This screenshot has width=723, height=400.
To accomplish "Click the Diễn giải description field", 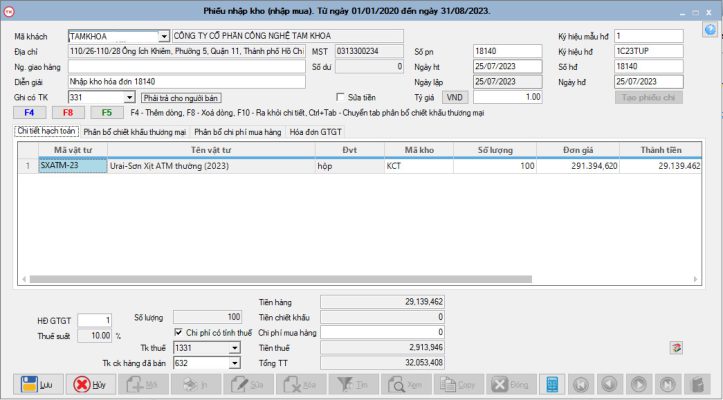I will (187, 82).
